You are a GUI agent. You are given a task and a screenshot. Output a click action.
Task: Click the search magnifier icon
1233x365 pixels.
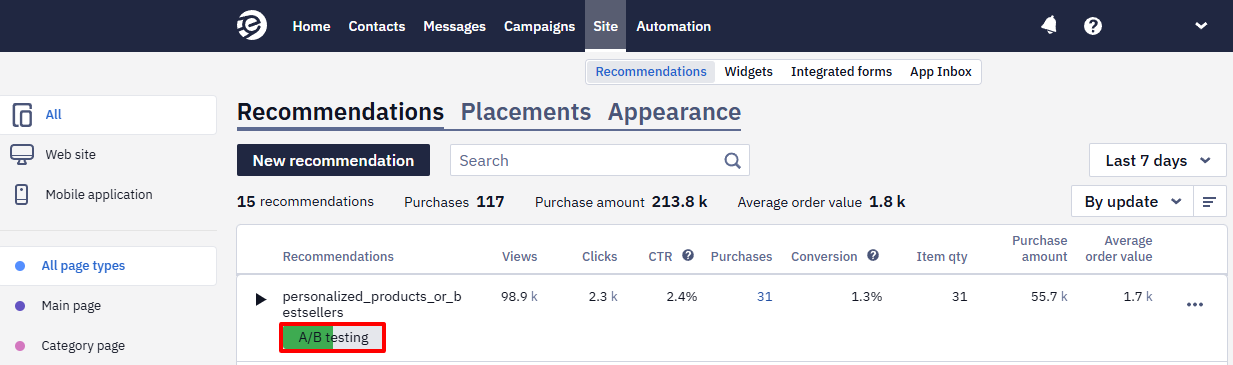732,160
